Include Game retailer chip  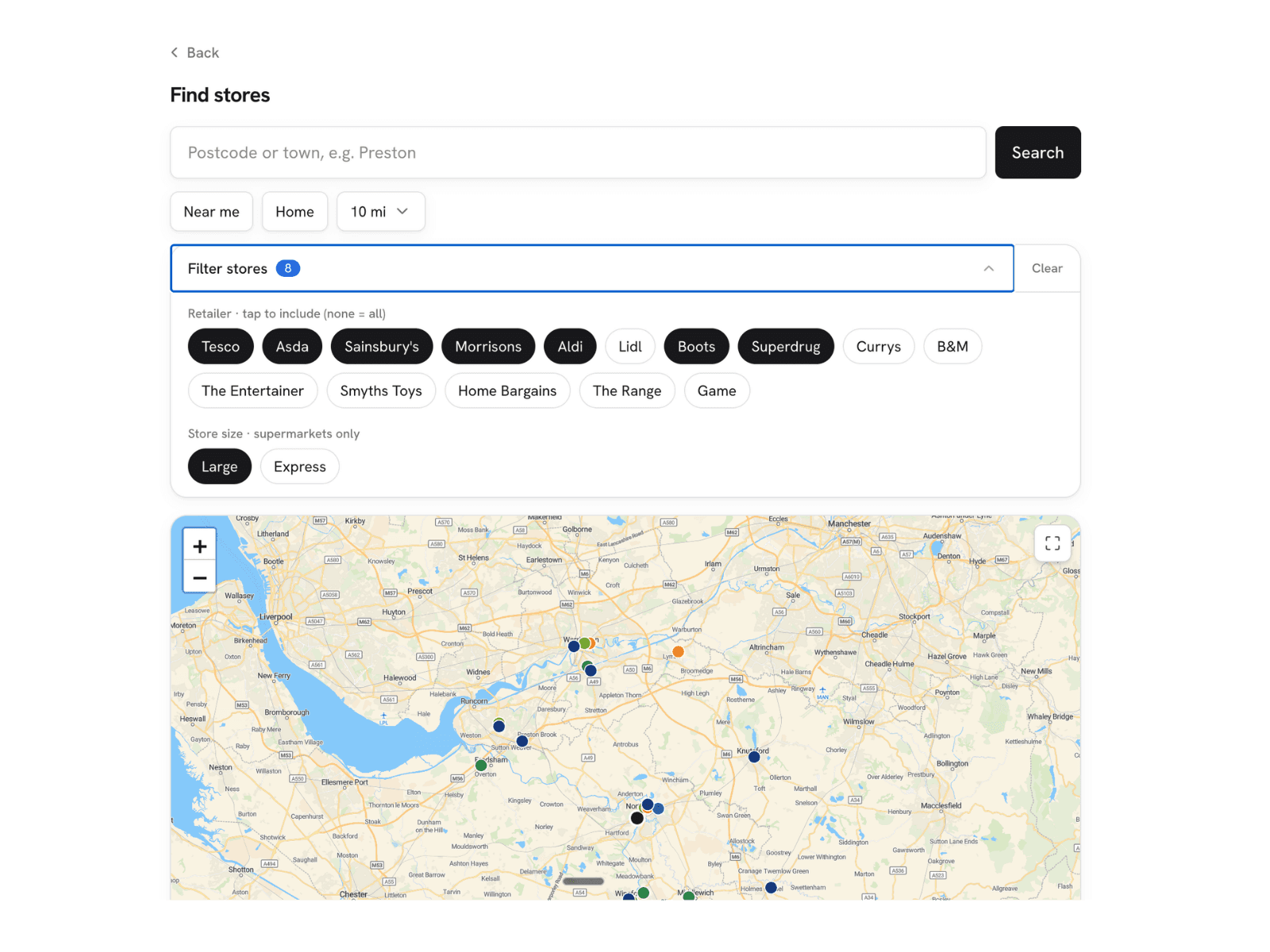pyautogui.click(x=717, y=391)
